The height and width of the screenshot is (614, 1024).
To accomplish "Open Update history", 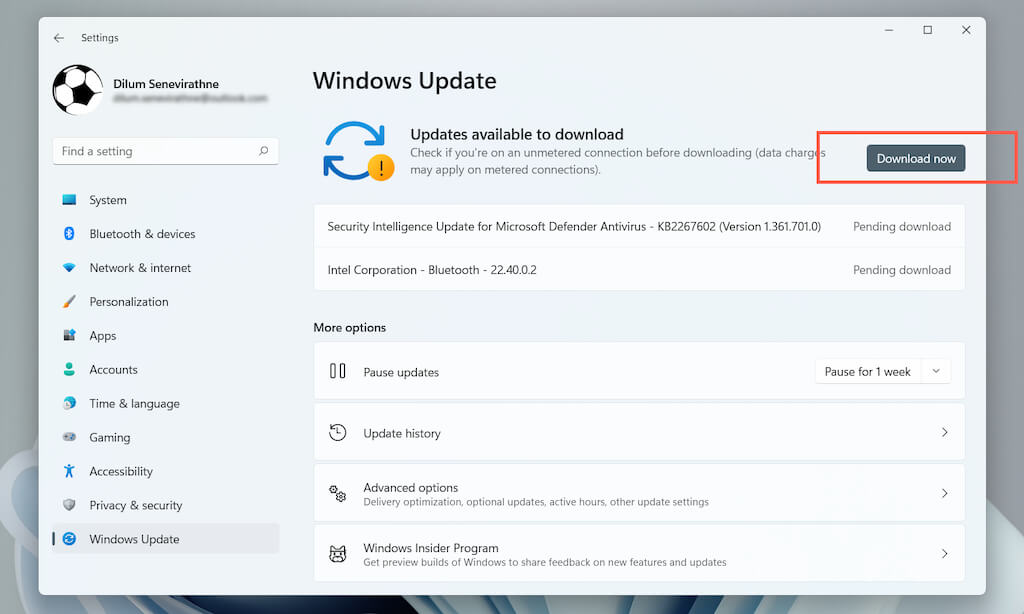I will 639,432.
